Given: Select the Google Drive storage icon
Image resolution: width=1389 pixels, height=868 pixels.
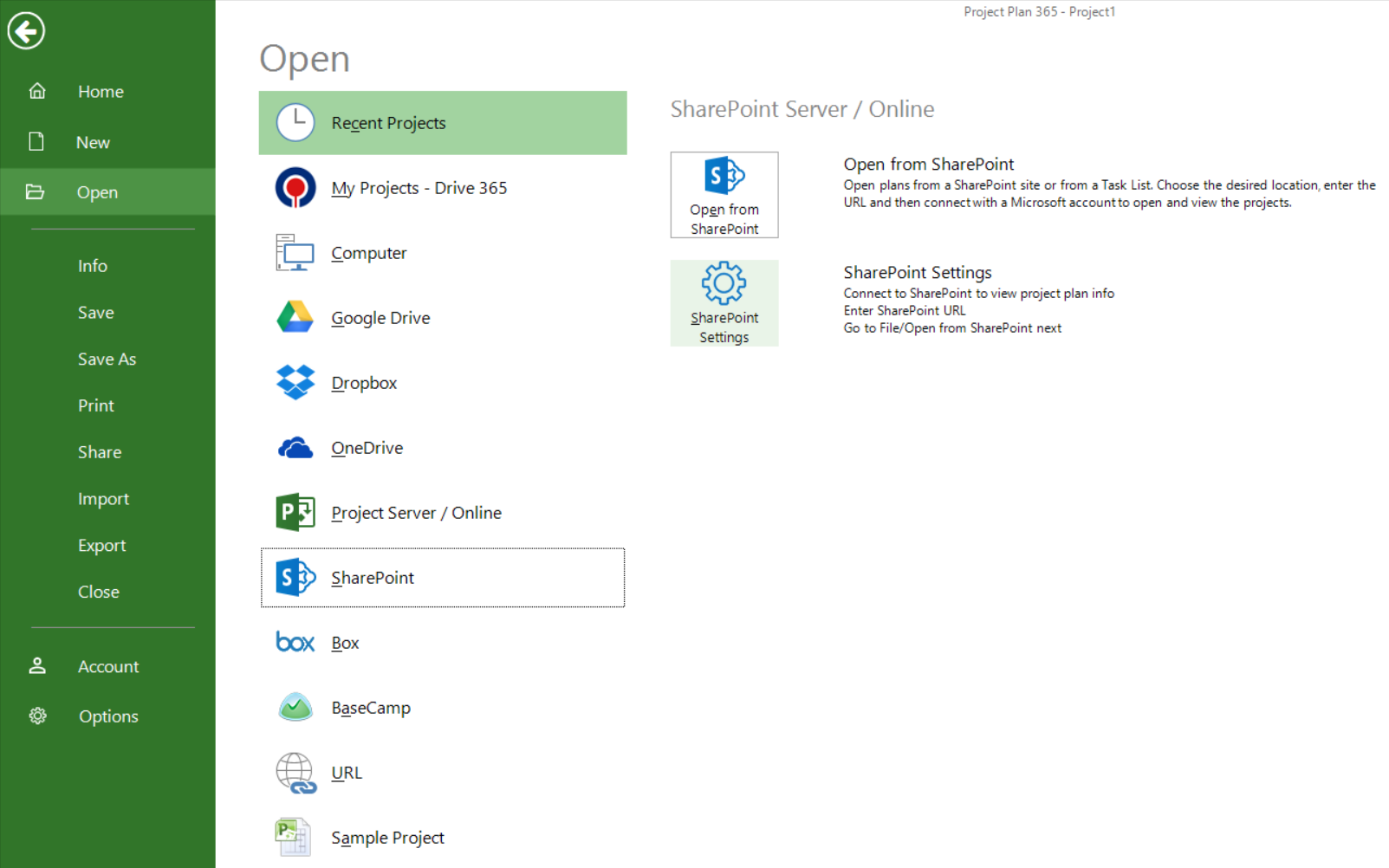Looking at the screenshot, I should [295, 317].
